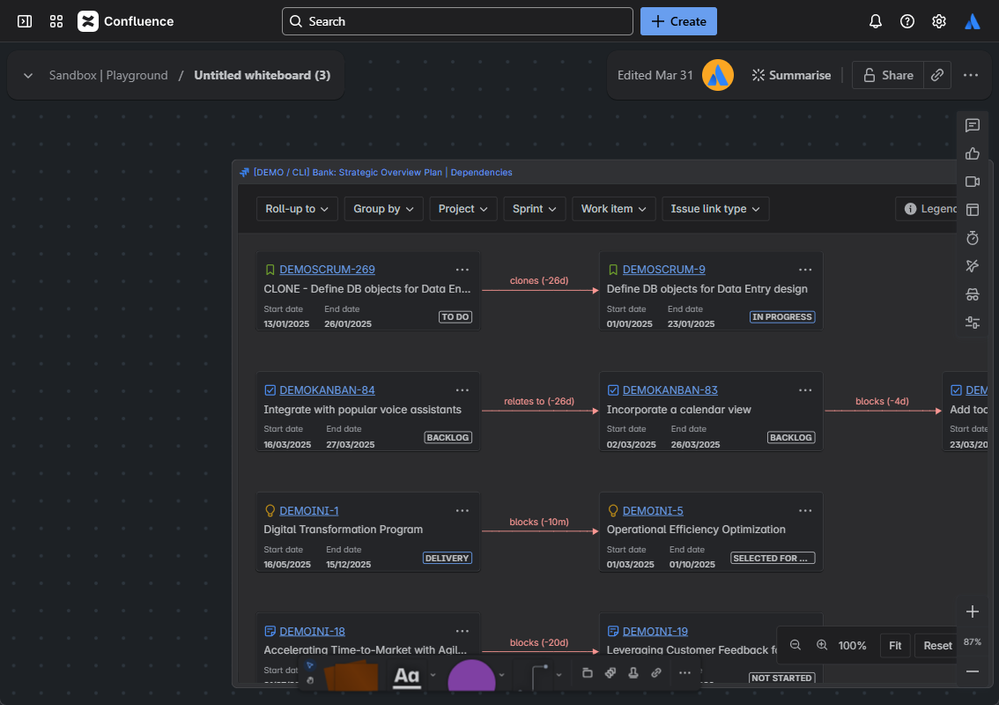Screen dimensions: 999x705
Task: Open the Roll-up to dropdown
Action: click(x=296, y=209)
